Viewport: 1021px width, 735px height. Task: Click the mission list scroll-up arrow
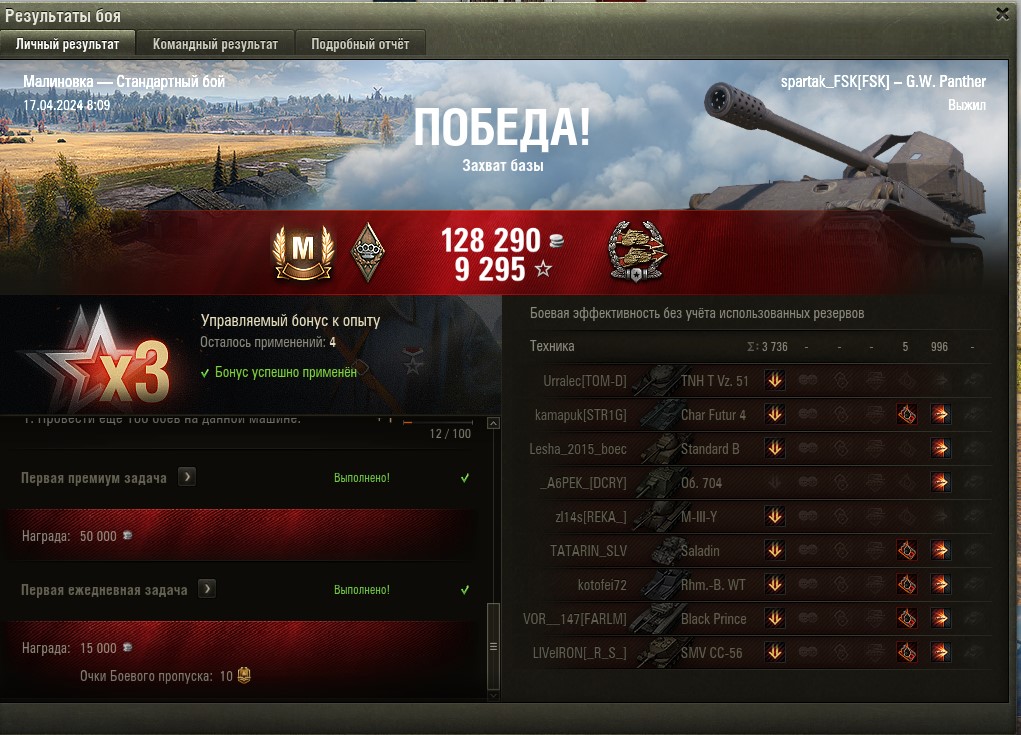[494, 424]
